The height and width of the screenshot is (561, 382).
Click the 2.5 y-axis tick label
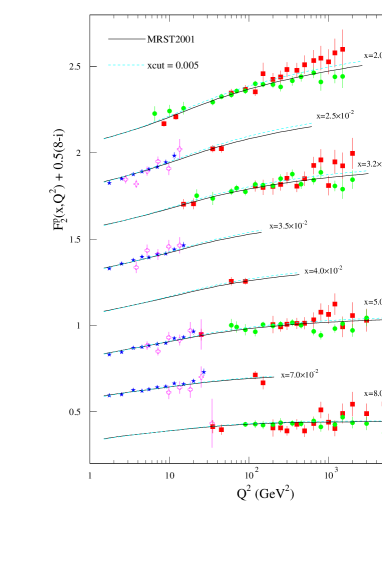point(75,67)
